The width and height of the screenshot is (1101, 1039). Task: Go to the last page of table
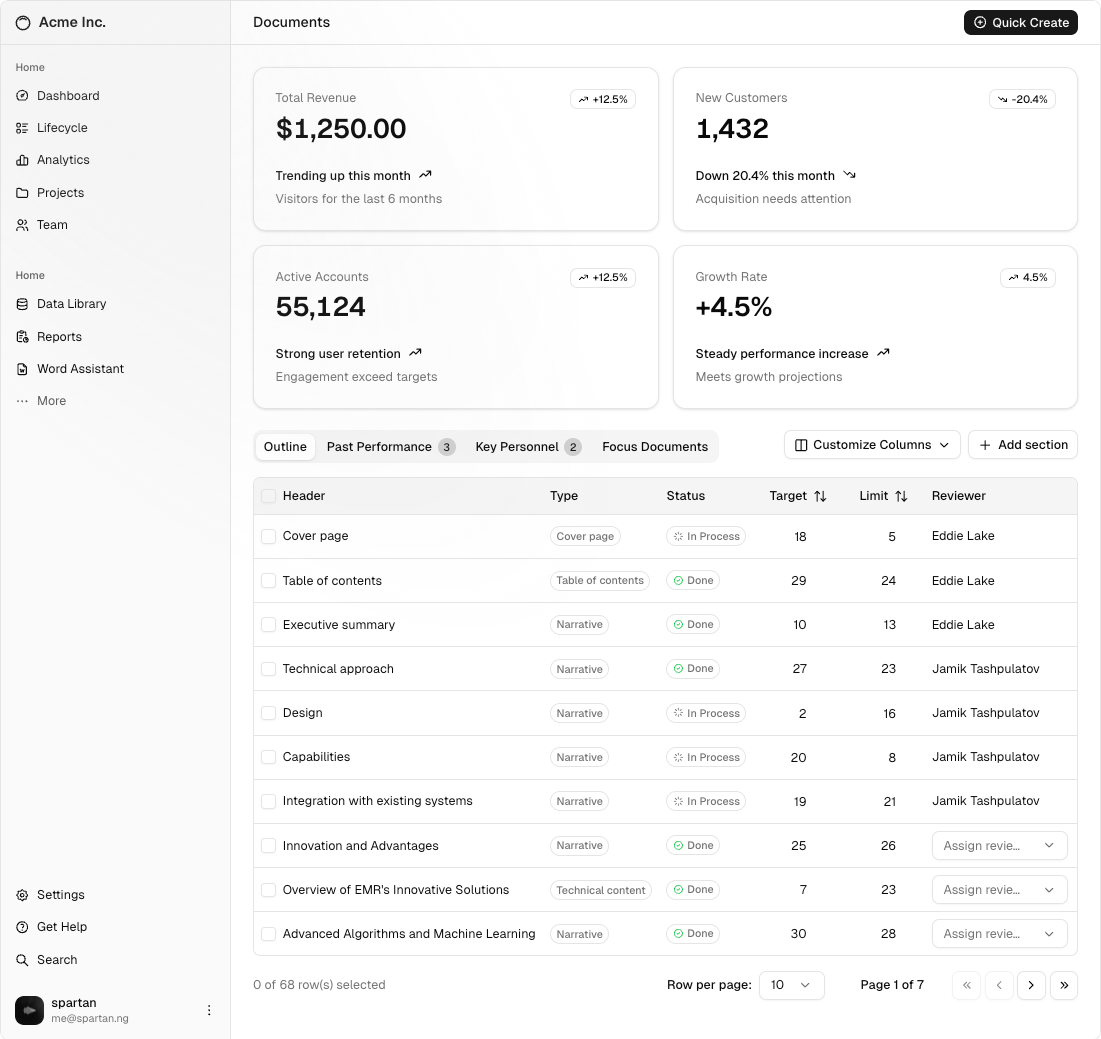(x=1064, y=985)
